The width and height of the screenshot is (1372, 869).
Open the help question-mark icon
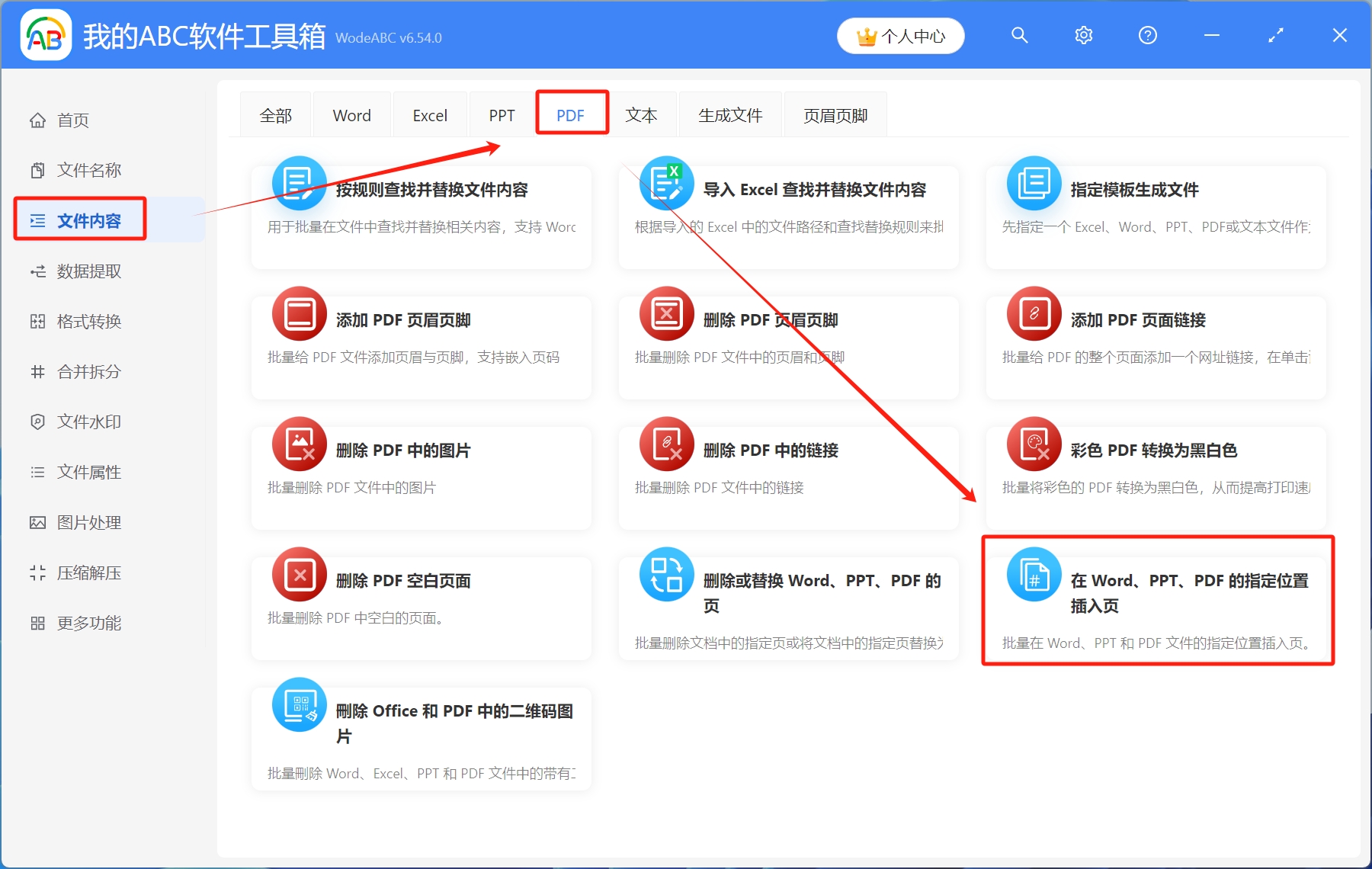[1147, 35]
